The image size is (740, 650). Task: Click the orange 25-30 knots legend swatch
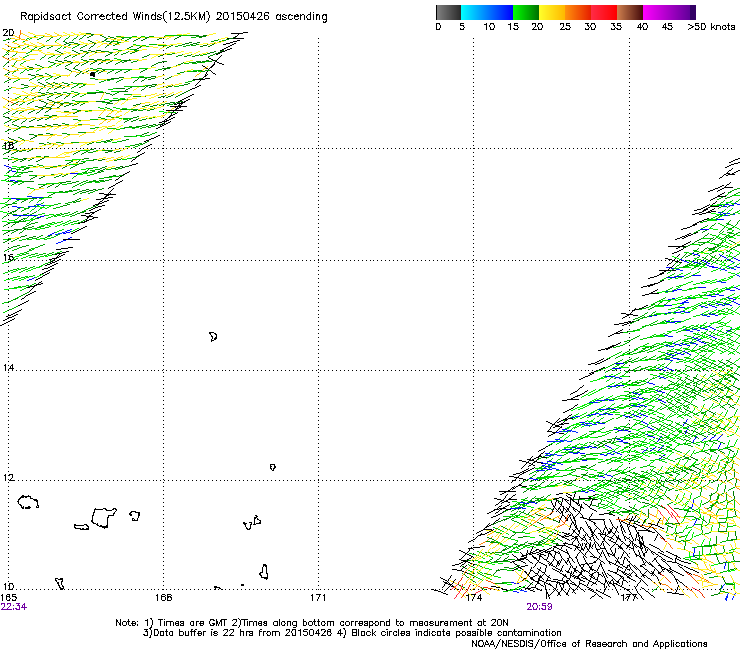point(578,12)
